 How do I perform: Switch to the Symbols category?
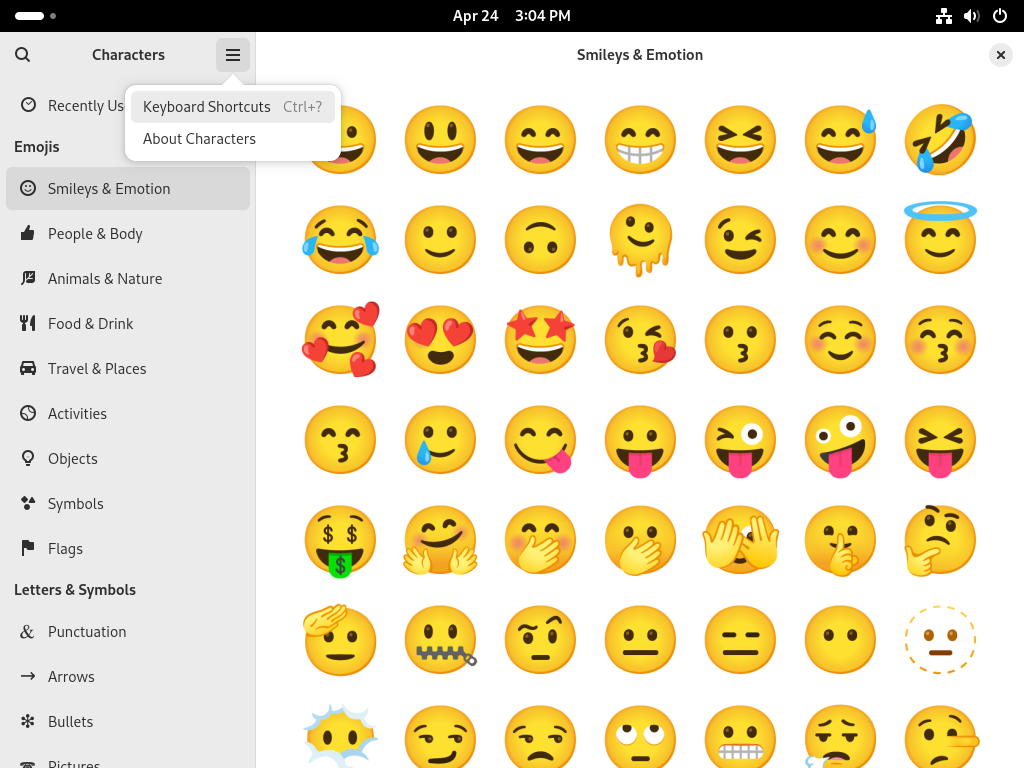tap(128, 504)
